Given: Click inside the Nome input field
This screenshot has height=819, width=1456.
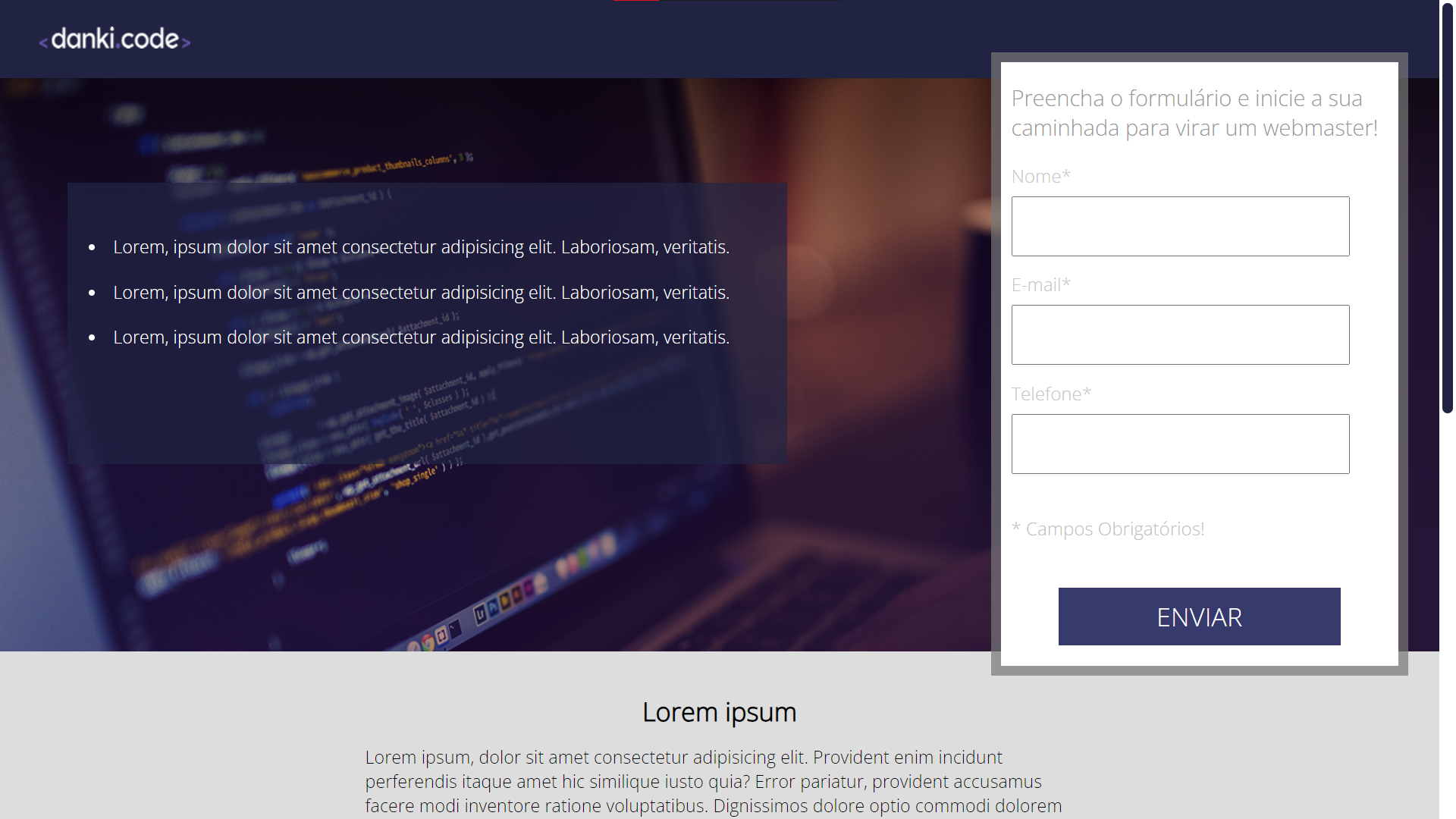Looking at the screenshot, I should (1180, 226).
